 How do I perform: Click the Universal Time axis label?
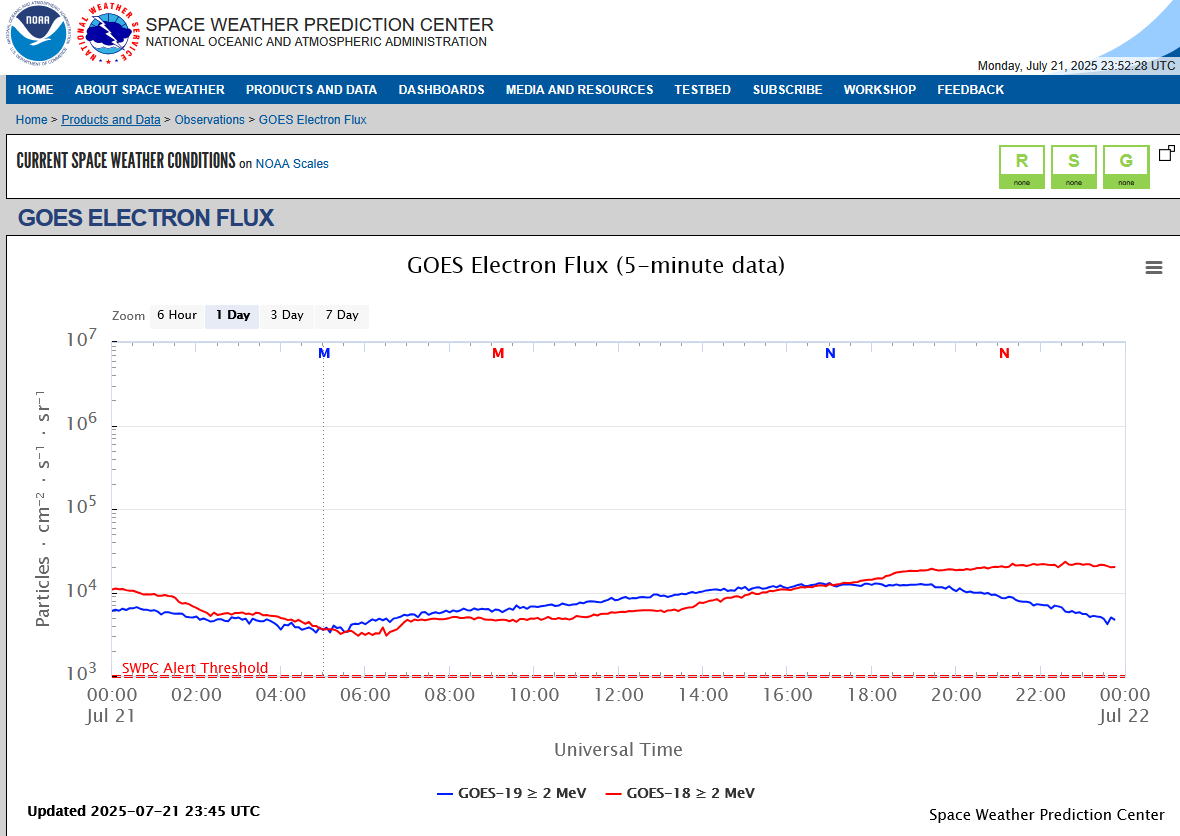pyautogui.click(x=619, y=749)
